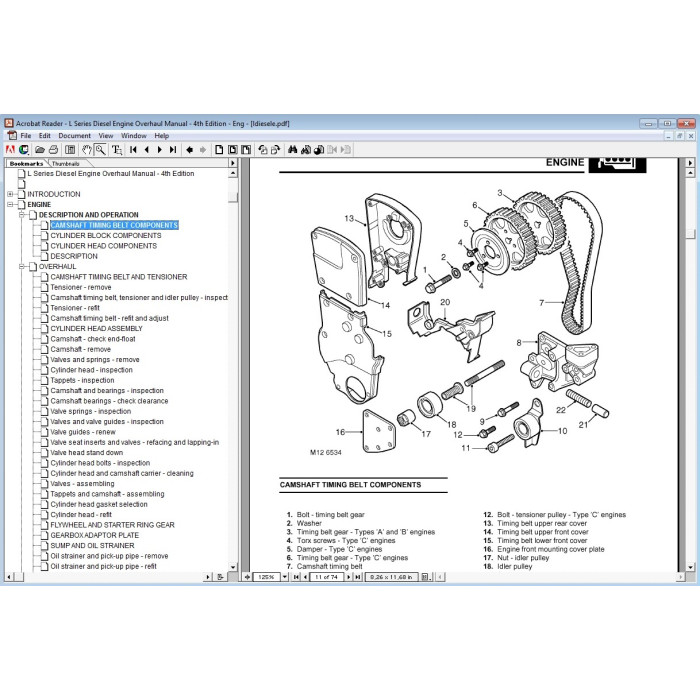Open CYLINDER BLOCK COMPONENTS bookmark
700x700 pixels.
(x=106, y=235)
